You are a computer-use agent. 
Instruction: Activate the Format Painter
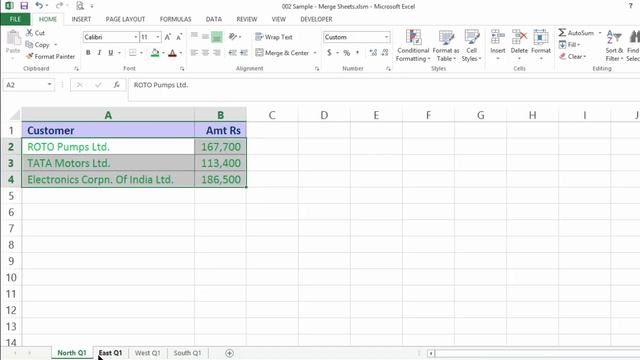coord(50,56)
